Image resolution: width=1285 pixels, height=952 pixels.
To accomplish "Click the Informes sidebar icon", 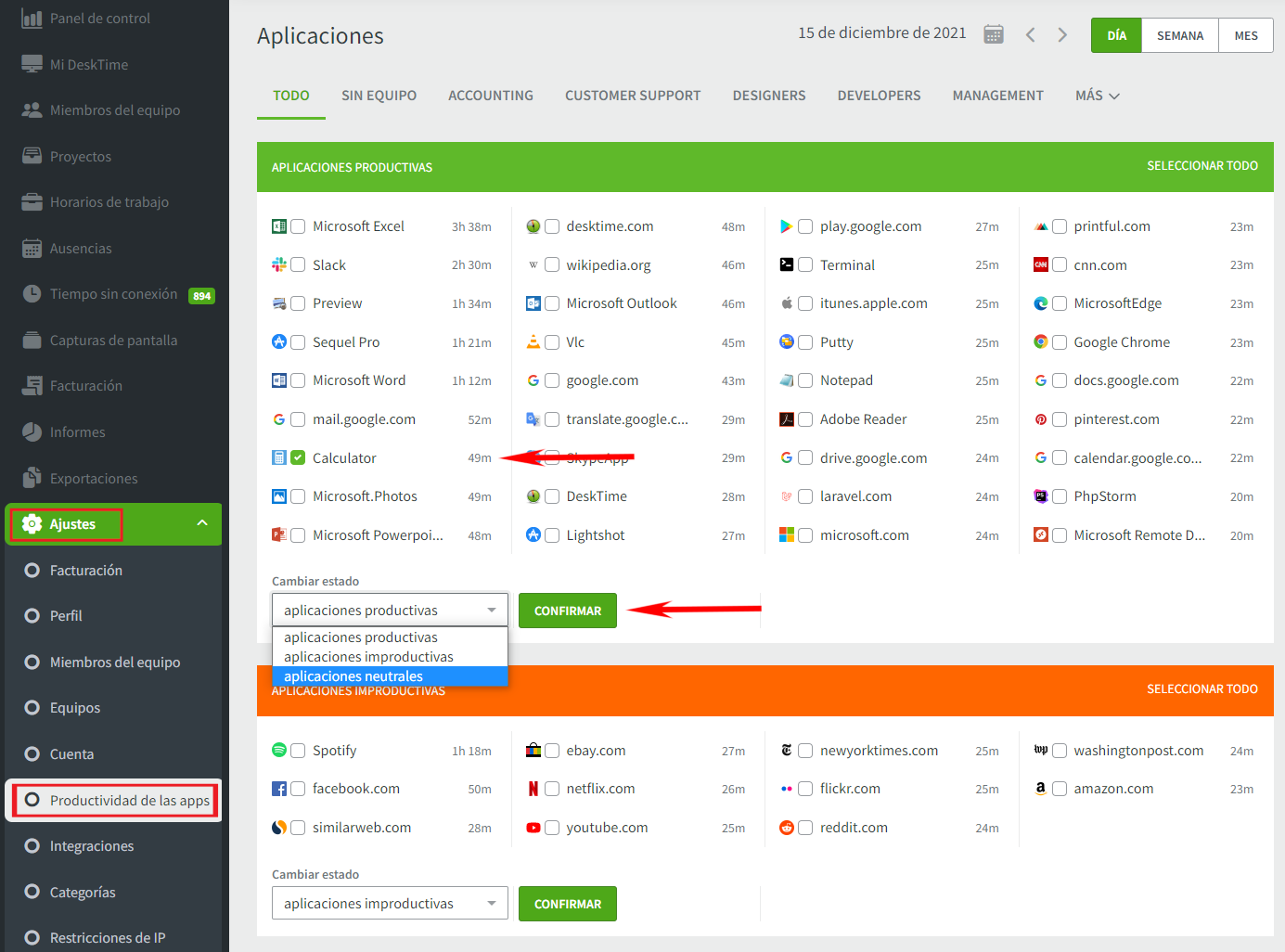I will [x=32, y=431].
